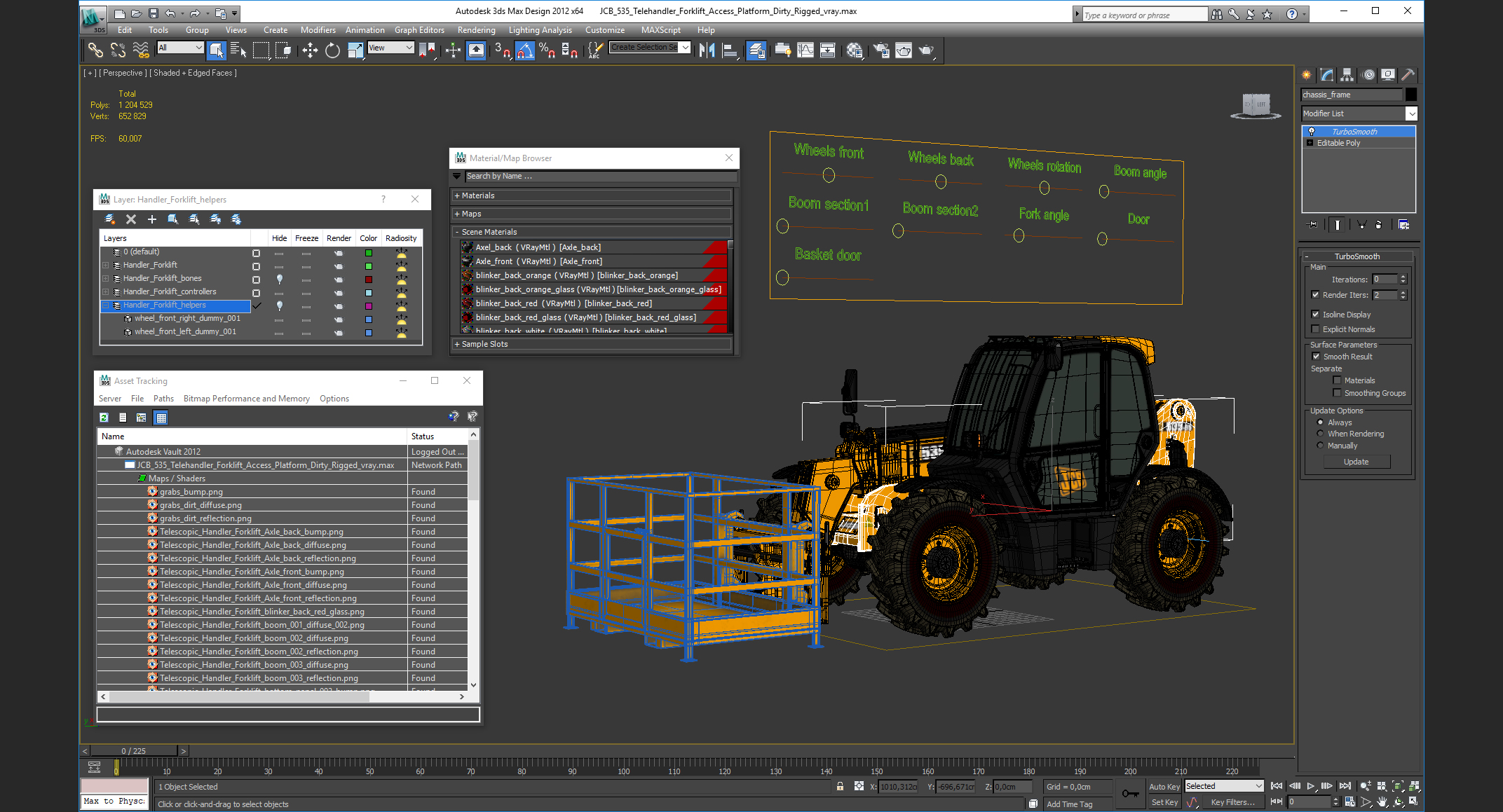The image size is (1503, 812).
Task: Activate the Select Object tool
Action: click(216, 50)
